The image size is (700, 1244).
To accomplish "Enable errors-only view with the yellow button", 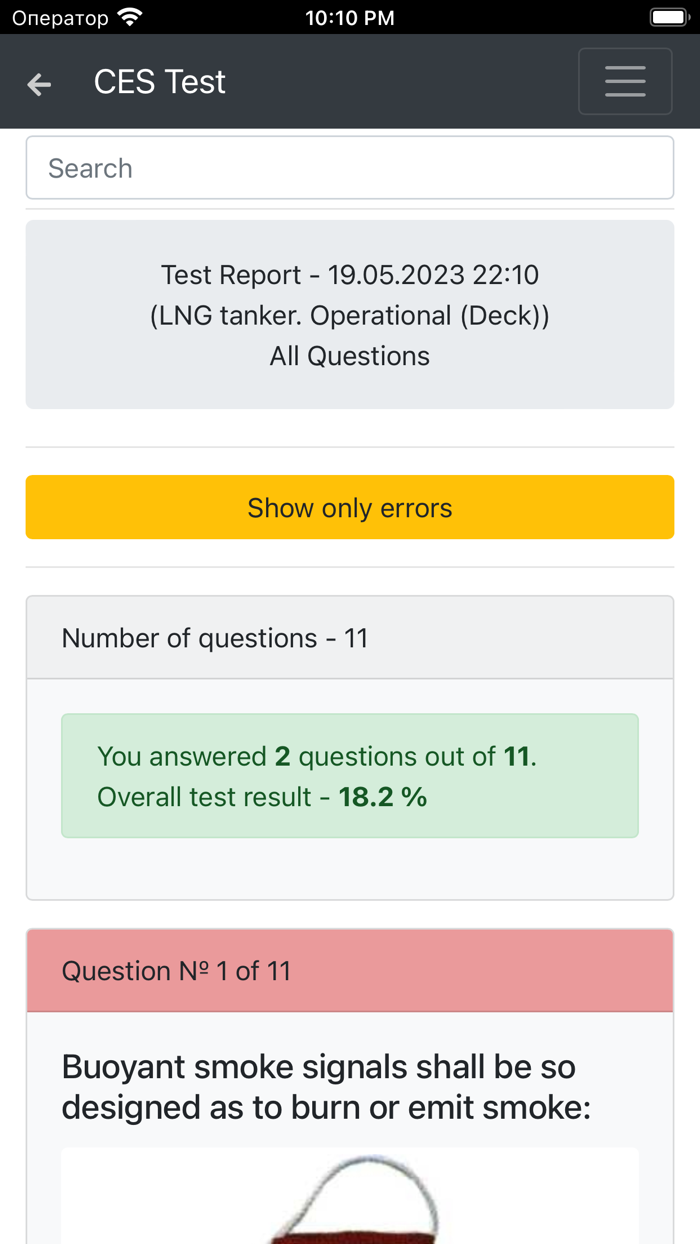I will click(x=350, y=507).
